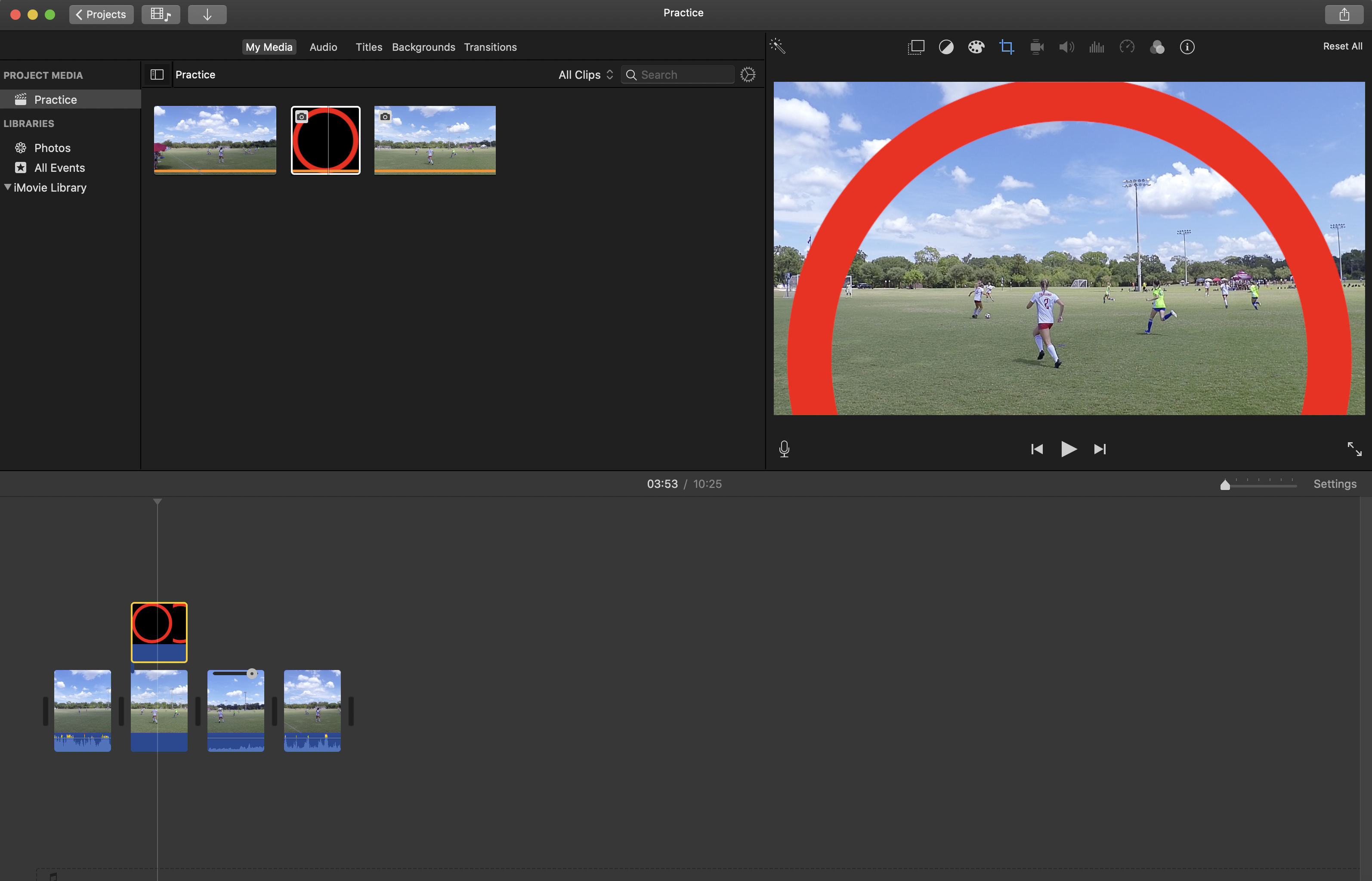Toggle the libraries sidebar visibility
The image size is (1372, 881).
coord(157,74)
